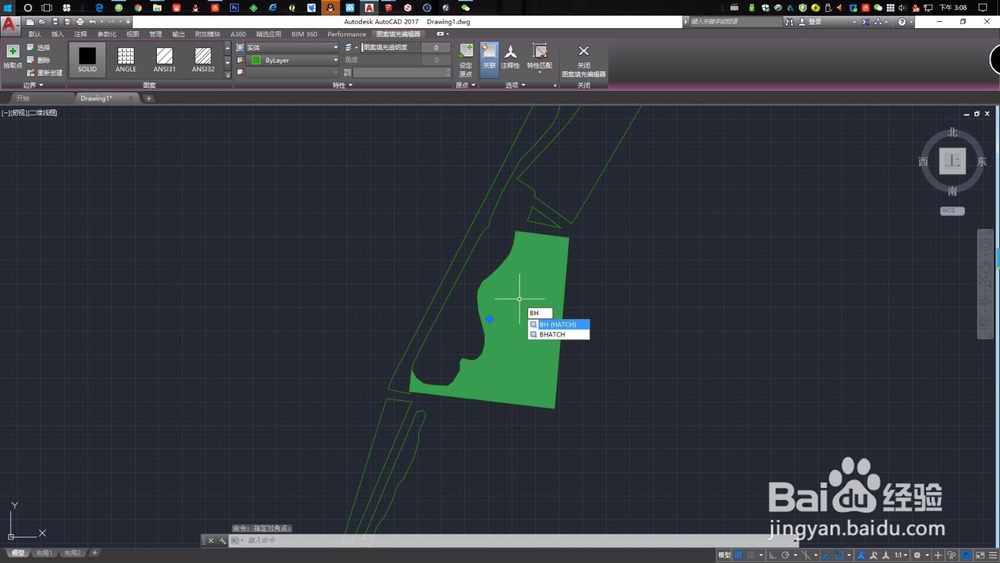Switch to the Layout1 (布局1) tab

(x=44, y=553)
